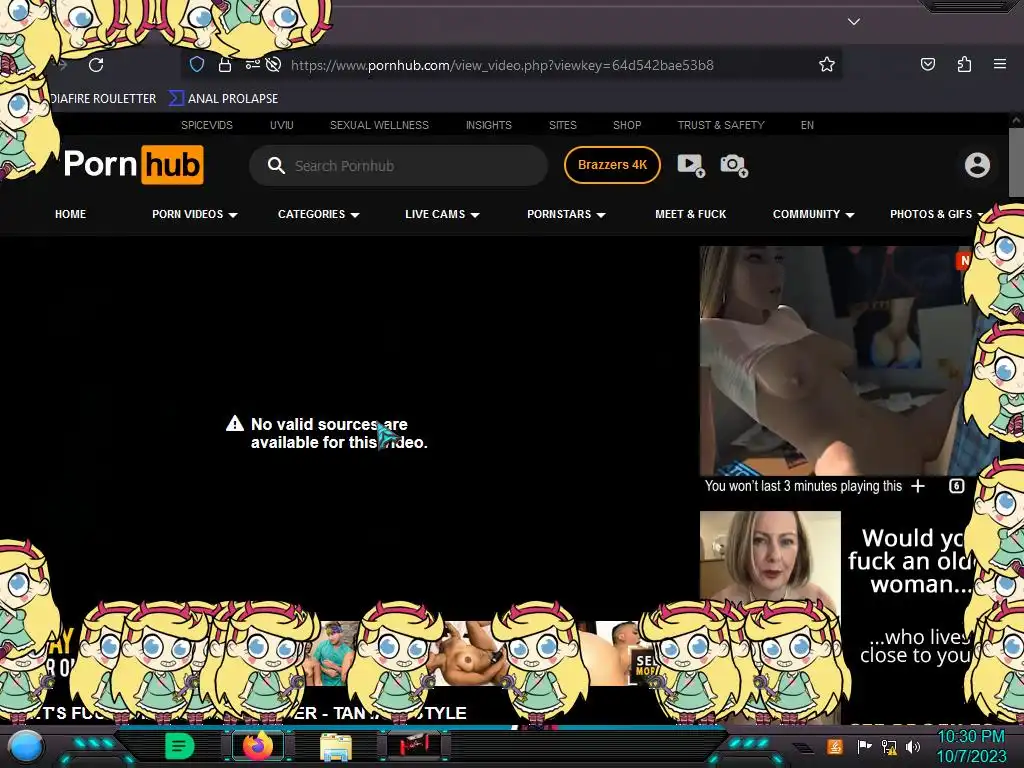The width and height of the screenshot is (1024, 768).
Task: Expand the LIVE CAMS dropdown
Action: click(x=442, y=214)
